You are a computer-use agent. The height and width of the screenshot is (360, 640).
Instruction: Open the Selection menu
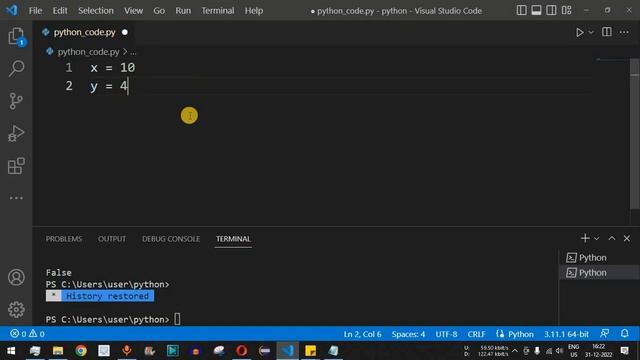(96, 11)
